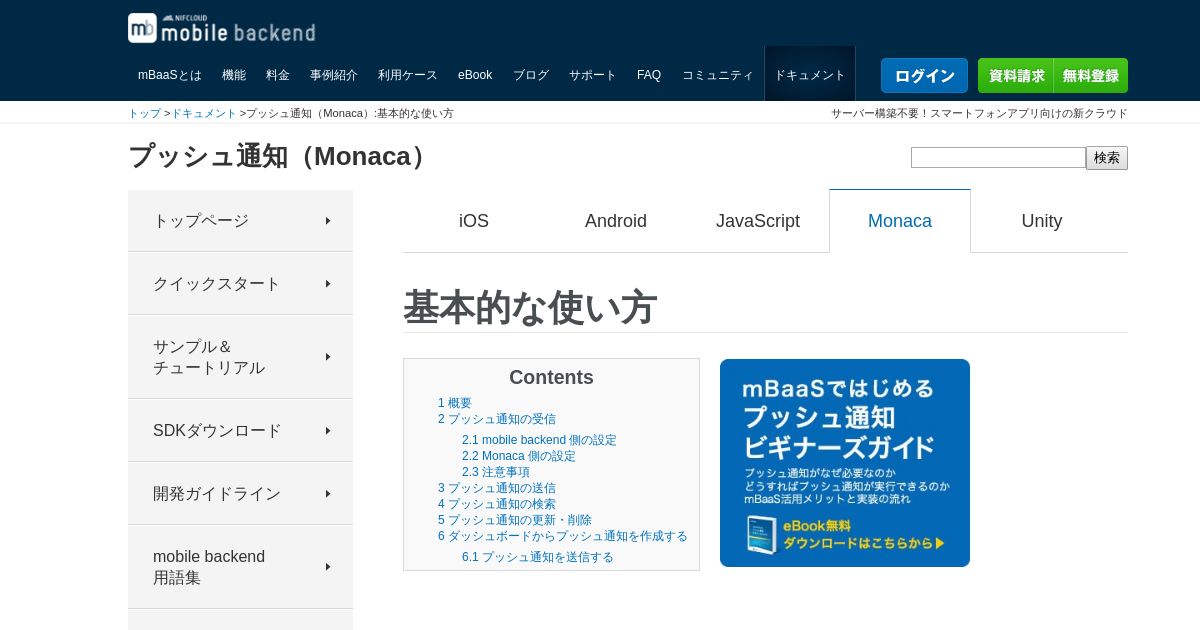Viewport: 1200px width, 630px height.
Task: Open 6 ダッシュボードからプッシュ通知を作成する link
Action: click(x=563, y=536)
